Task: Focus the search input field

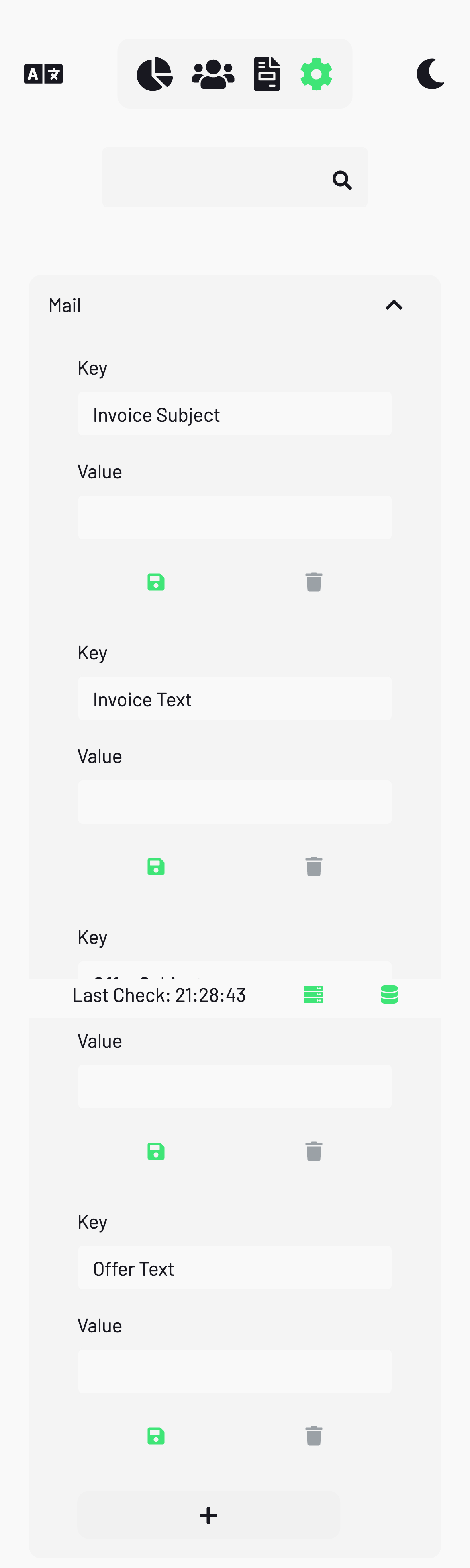Action: click(235, 177)
